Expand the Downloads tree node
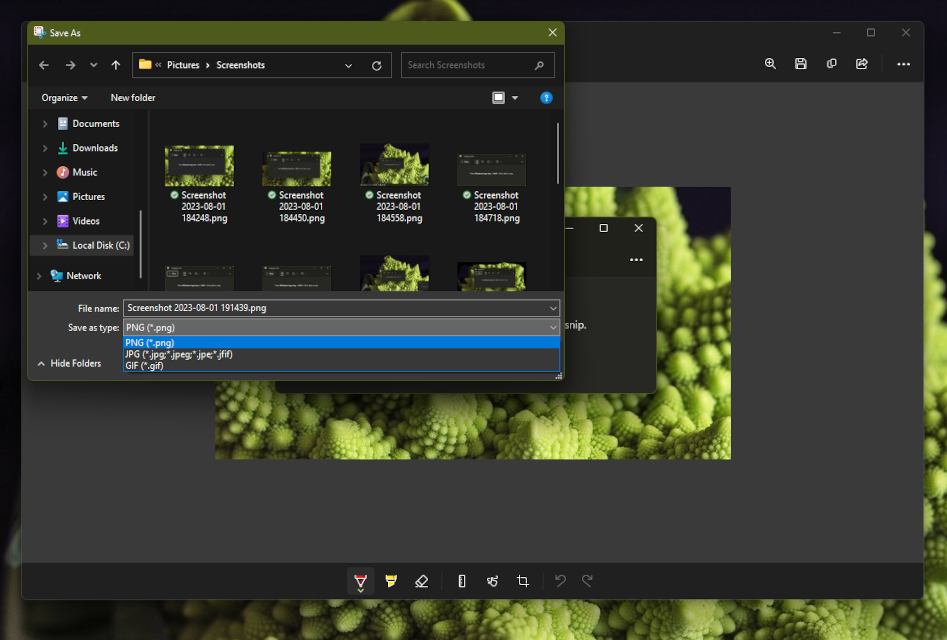The width and height of the screenshot is (947, 640). tap(45, 148)
